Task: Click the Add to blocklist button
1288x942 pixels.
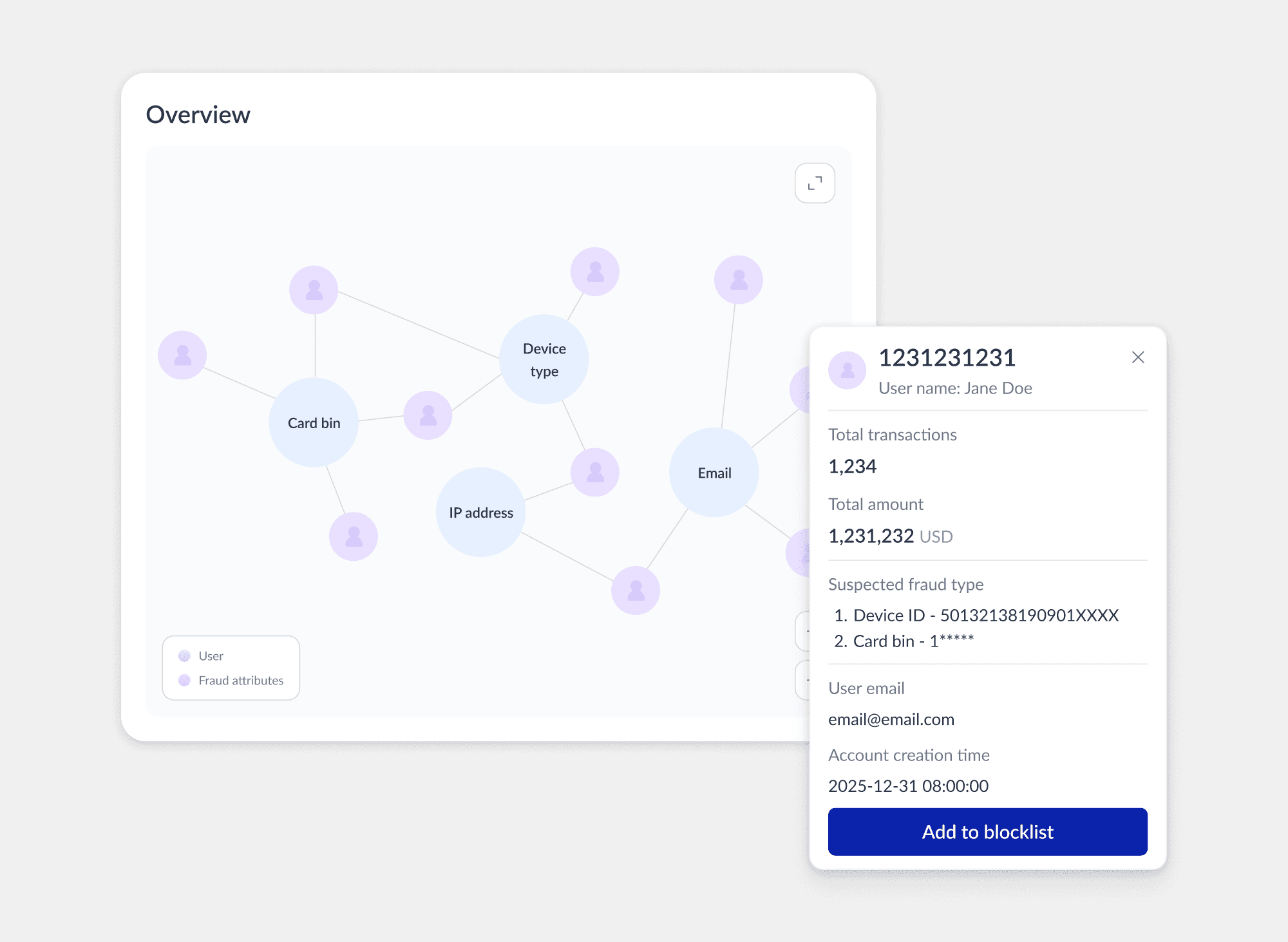Action: [987, 831]
